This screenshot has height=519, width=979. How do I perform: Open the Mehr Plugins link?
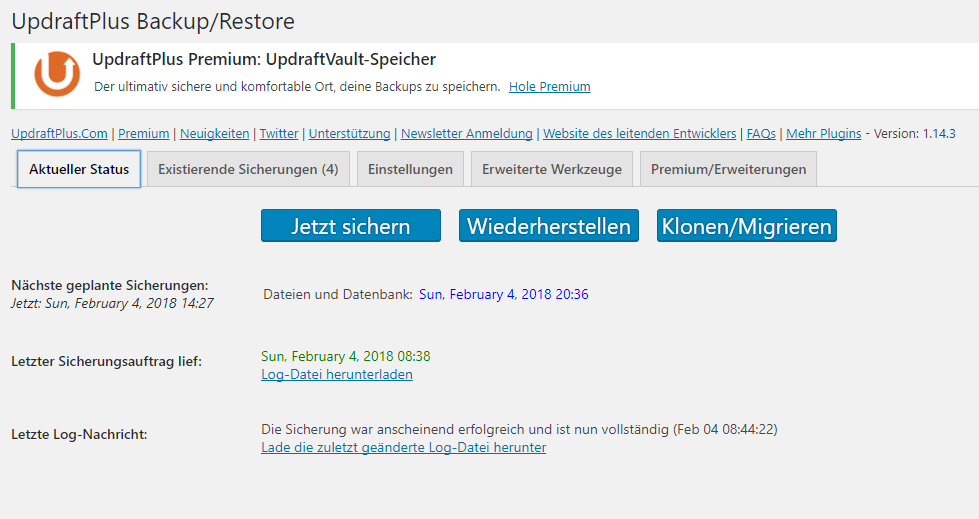click(x=824, y=134)
